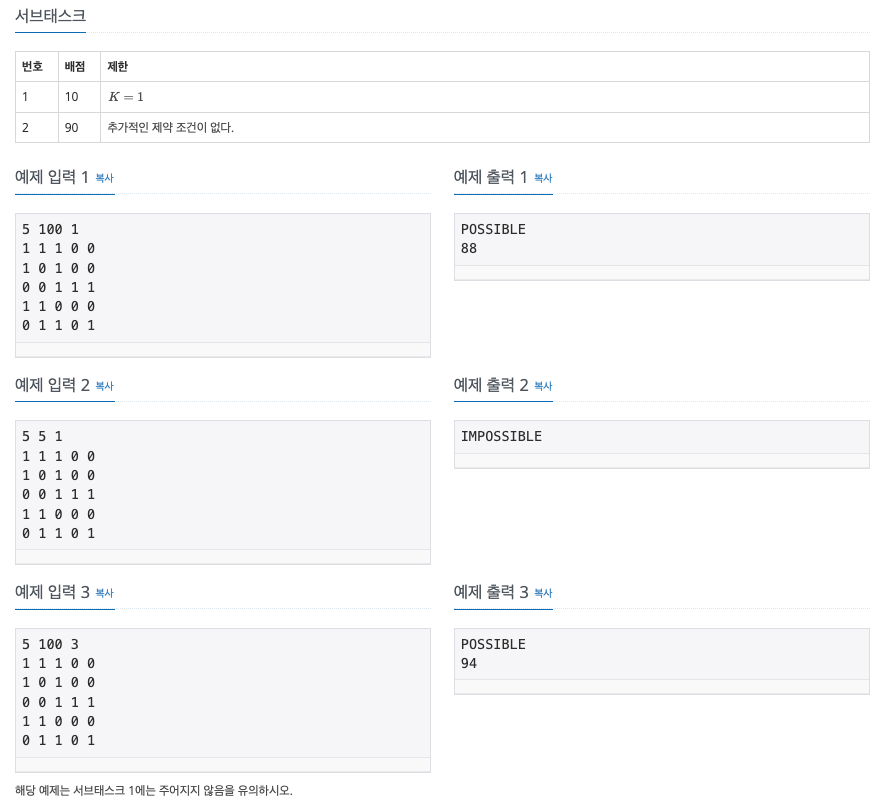The height and width of the screenshot is (806, 894).
Task: Copy example output 3 via 복사 link
Action: click(543, 593)
